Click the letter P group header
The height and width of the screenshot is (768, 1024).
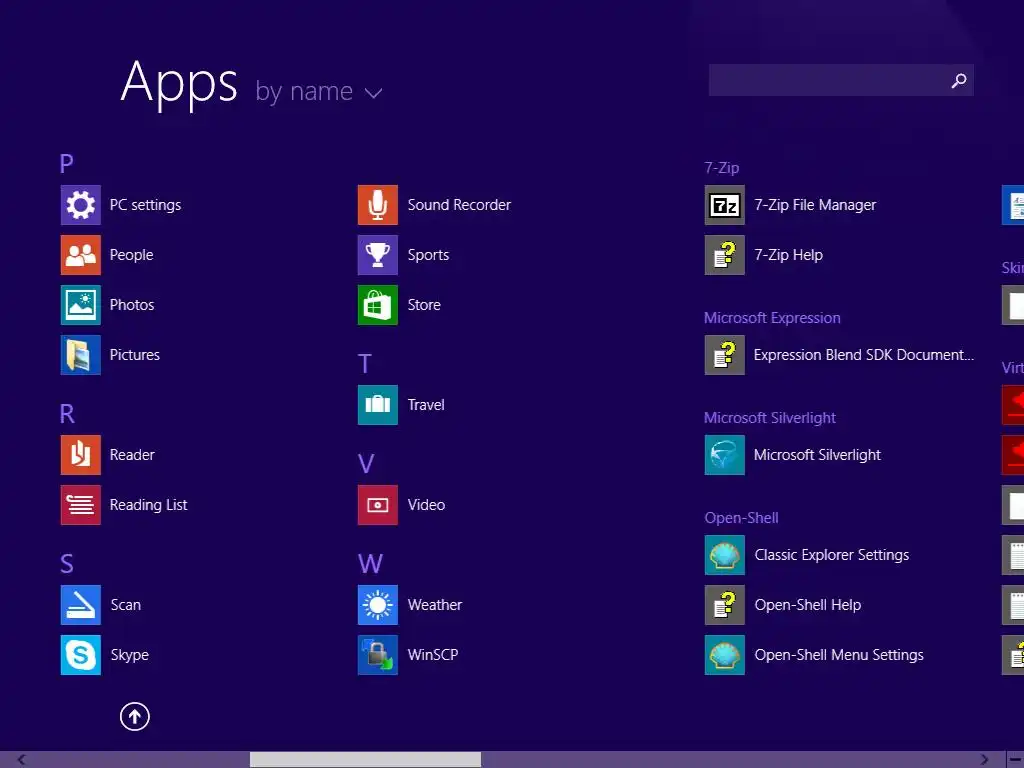(x=67, y=163)
